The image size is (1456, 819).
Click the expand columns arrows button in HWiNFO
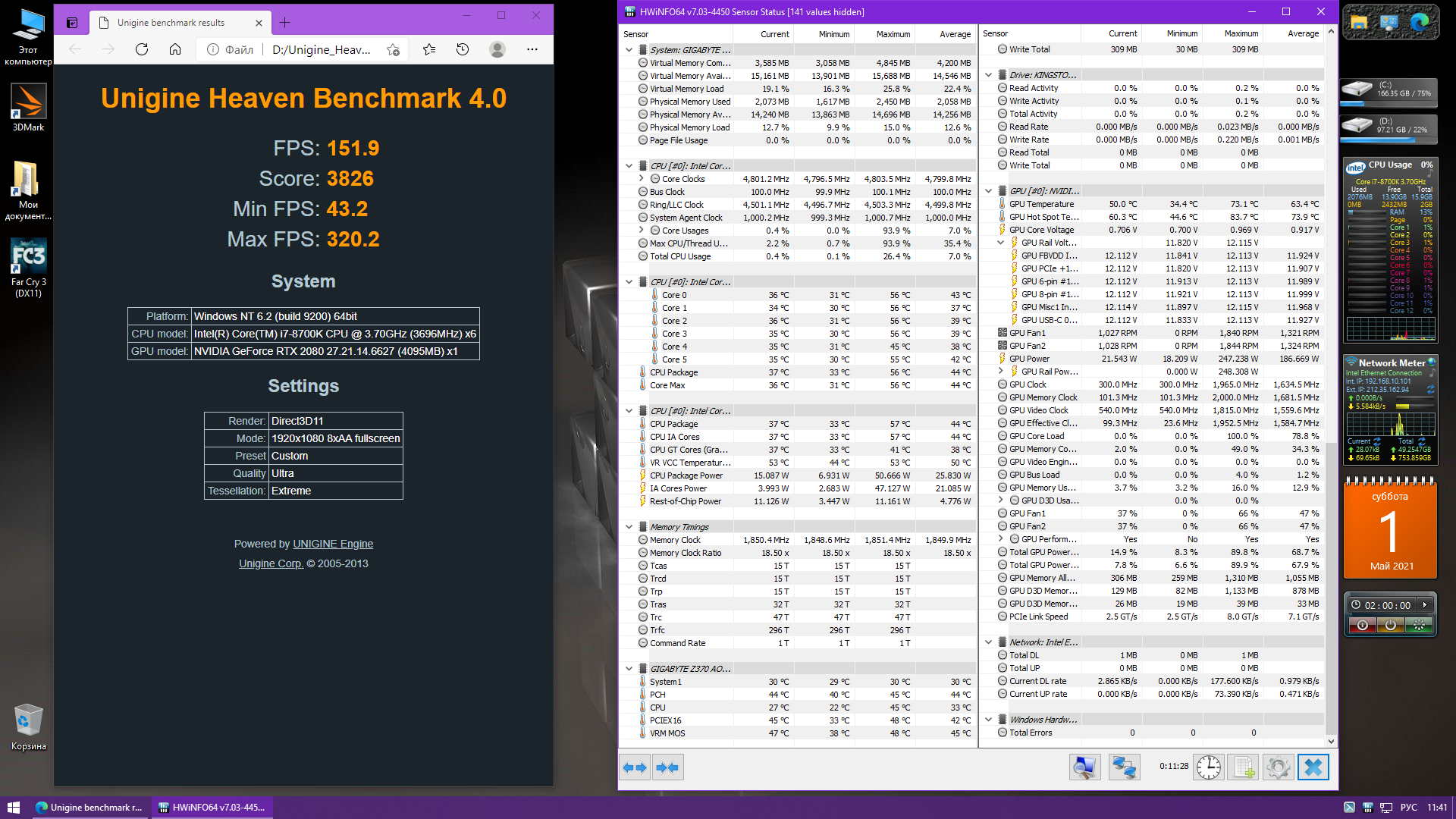point(635,767)
